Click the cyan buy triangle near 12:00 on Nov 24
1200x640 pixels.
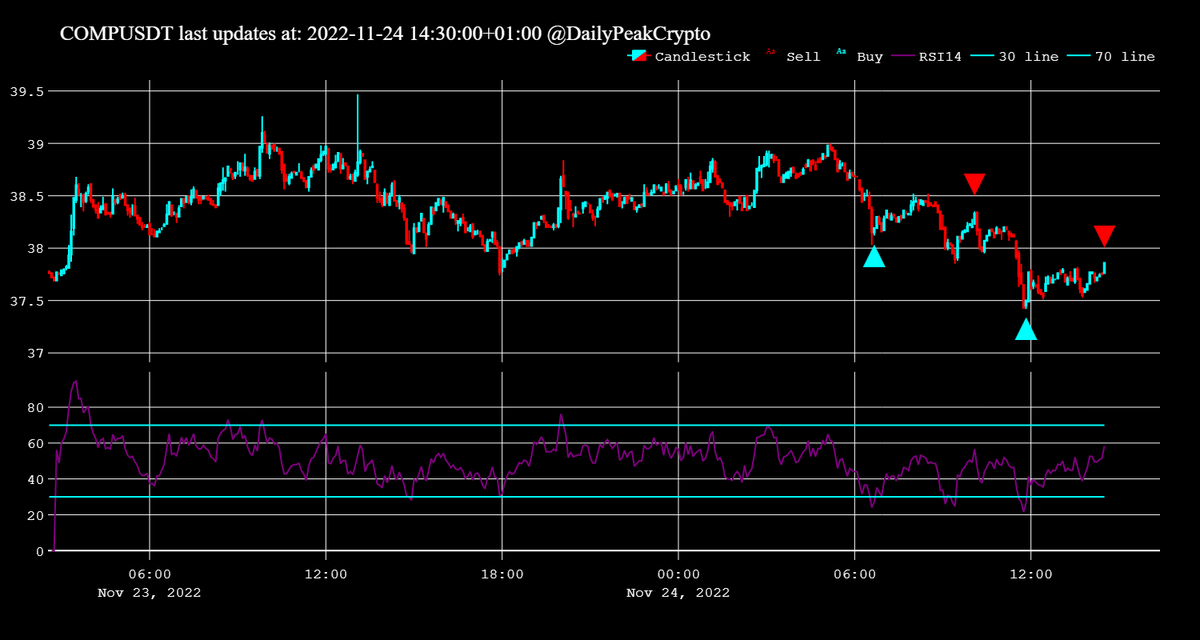click(x=1026, y=329)
